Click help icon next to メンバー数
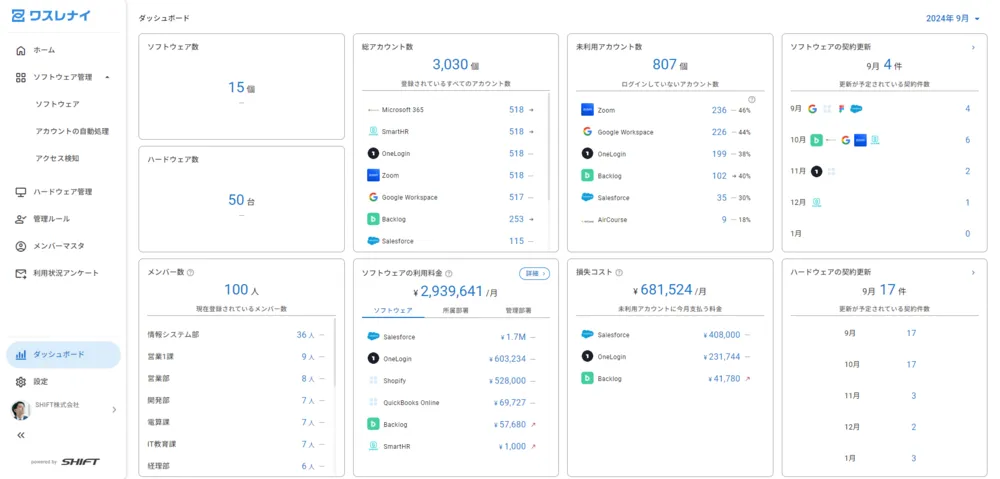The height and width of the screenshot is (479, 1000). coord(191,272)
